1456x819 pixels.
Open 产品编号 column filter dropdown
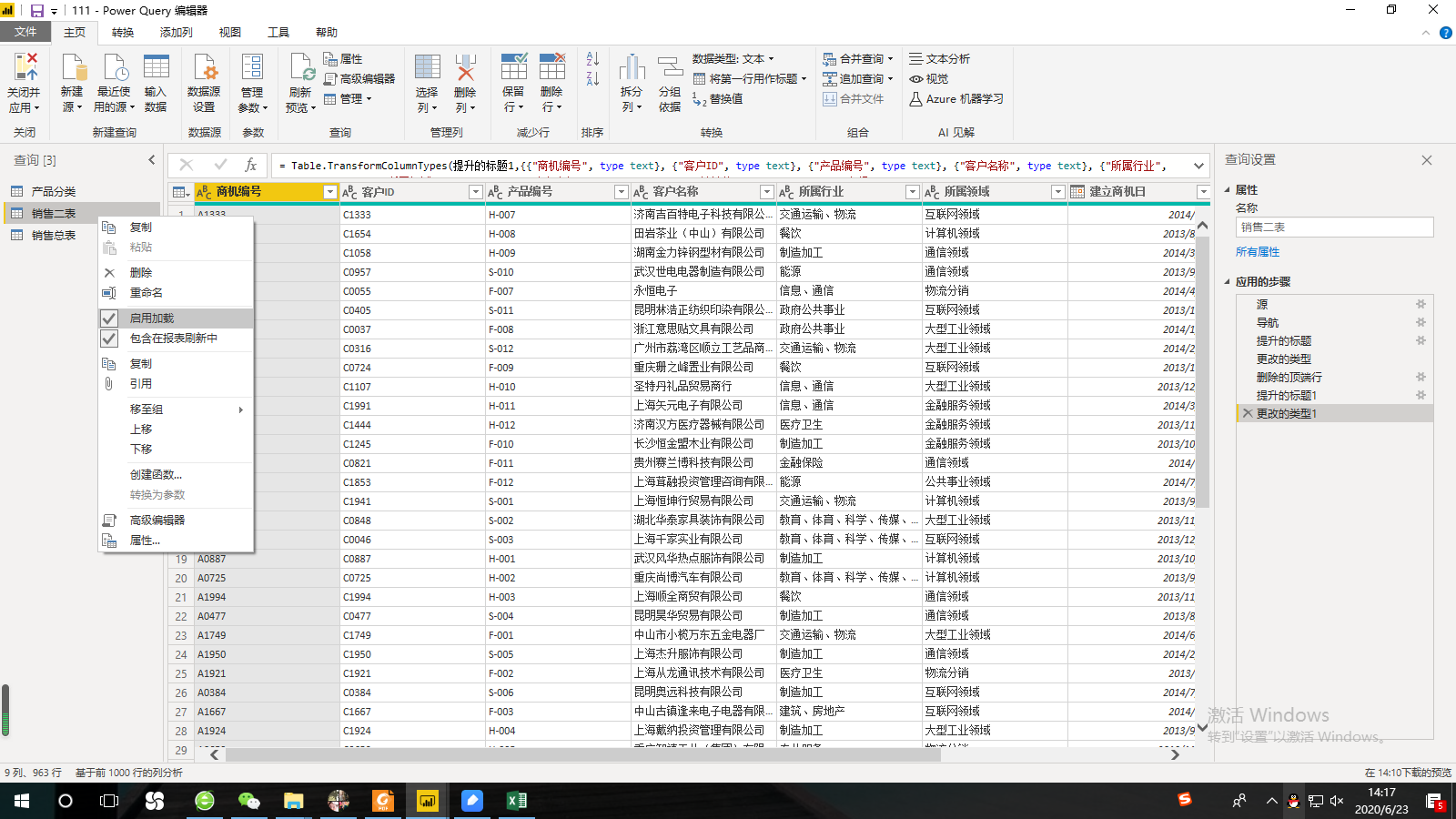click(622, 192)
